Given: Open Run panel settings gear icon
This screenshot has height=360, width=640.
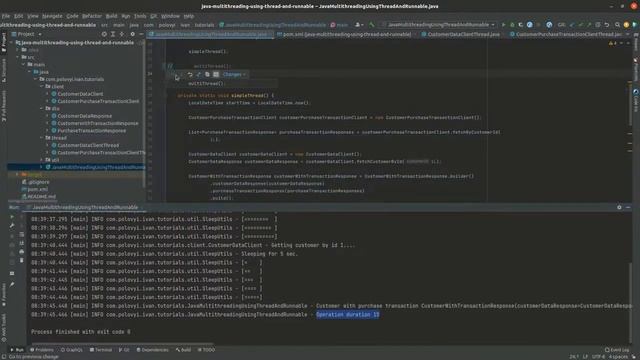Looking at the screenshot, I should click(619, 207).
